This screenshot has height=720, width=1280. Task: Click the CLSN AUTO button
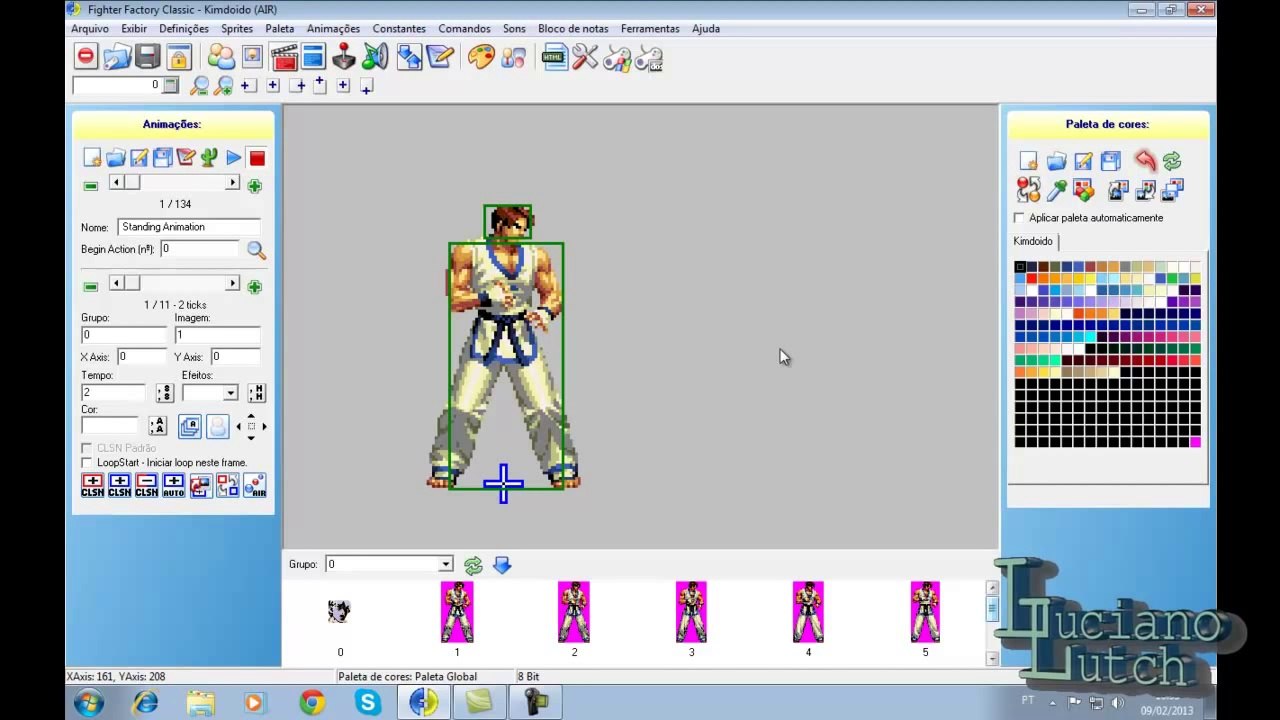(x=174, y=486)
